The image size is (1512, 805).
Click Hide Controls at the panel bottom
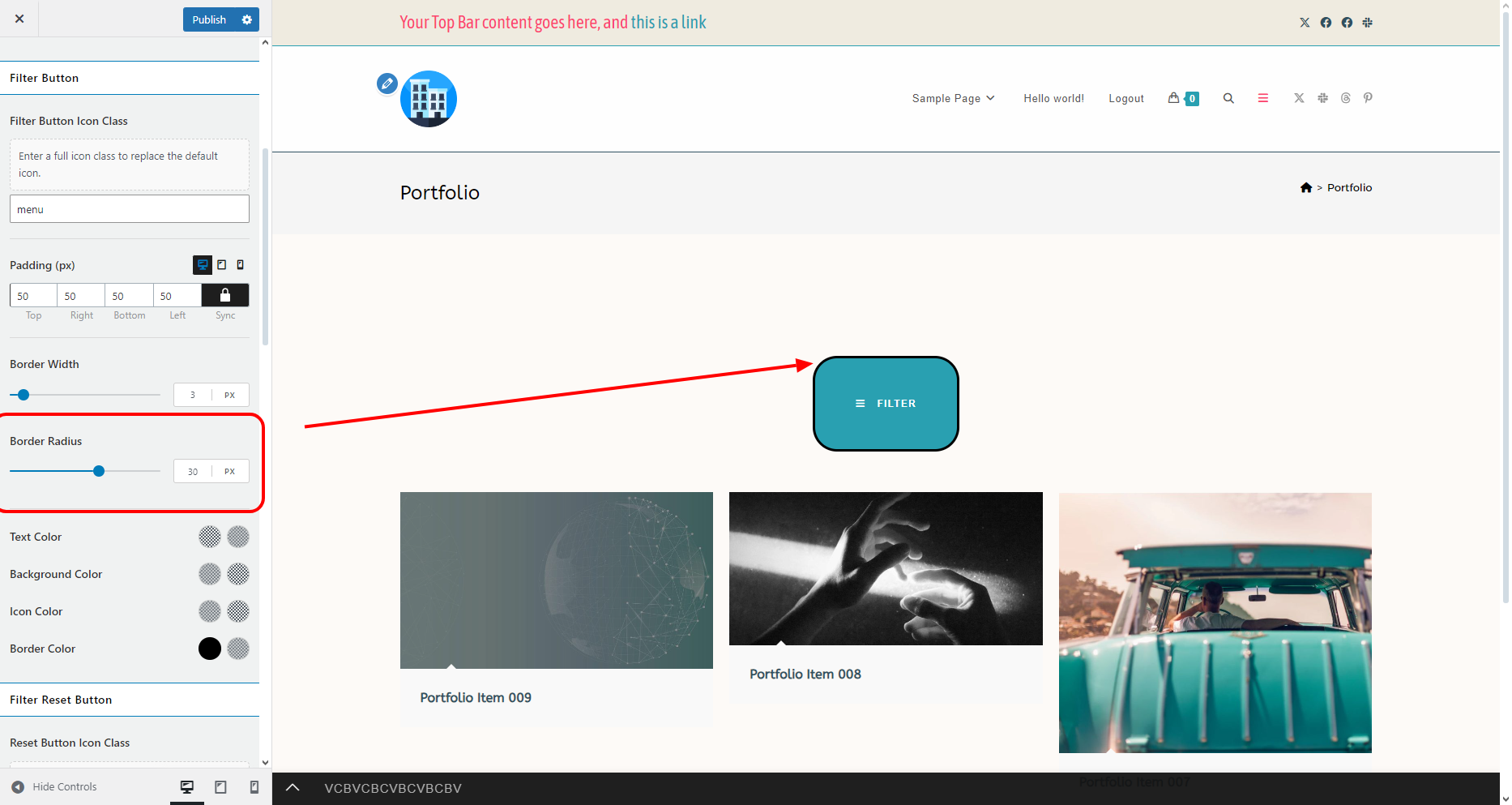point(54,787)
